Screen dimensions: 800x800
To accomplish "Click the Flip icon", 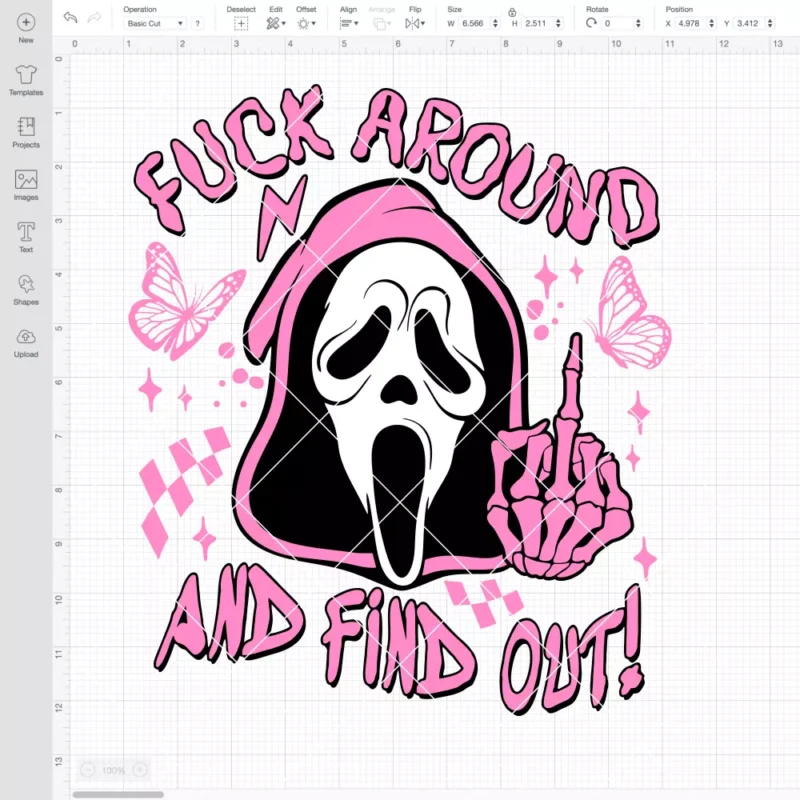I will point(412,23).
